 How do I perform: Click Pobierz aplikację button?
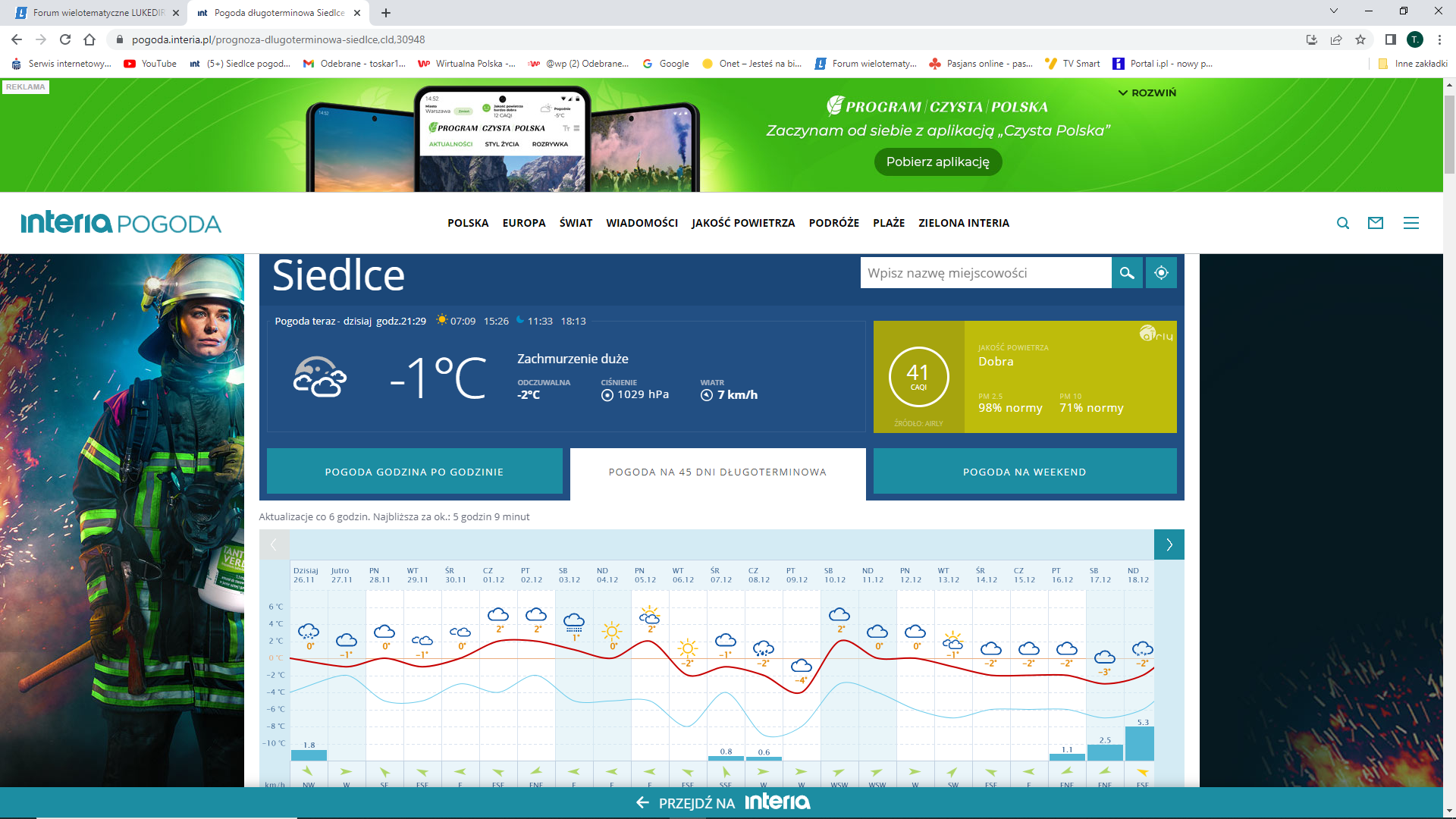[x=937, y=162]
